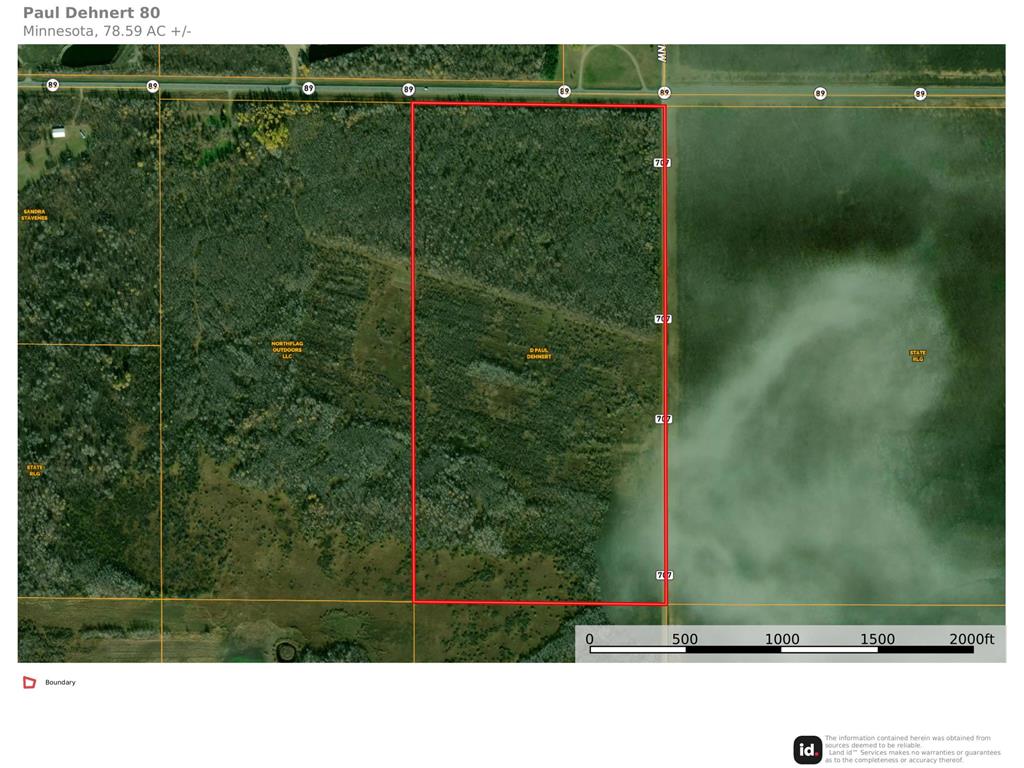Click the "1000" scale bar label
1024x768 pixels.
[782, 639]
